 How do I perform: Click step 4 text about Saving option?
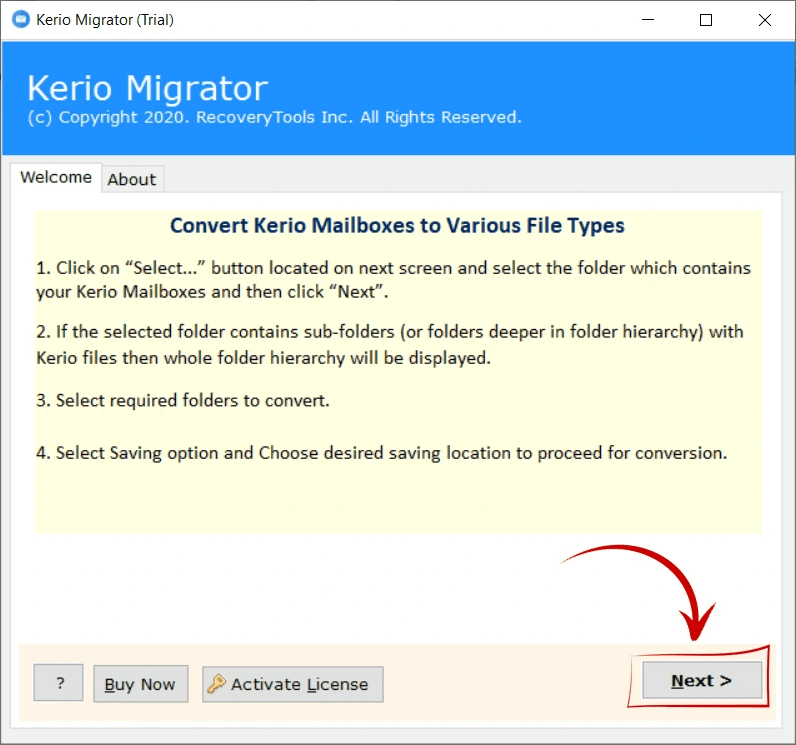(381, 453)
